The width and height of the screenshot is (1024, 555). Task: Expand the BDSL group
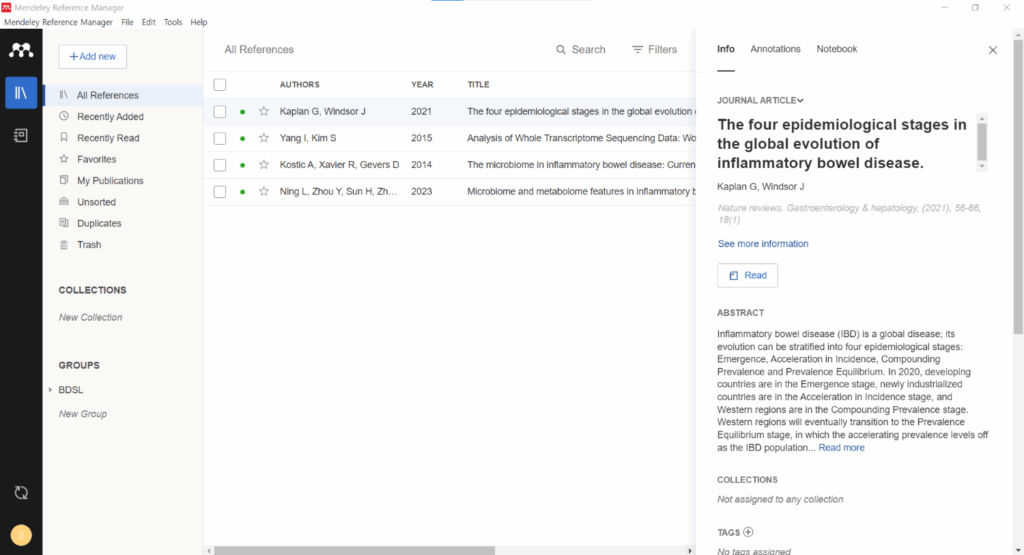[x=50, y=390]
